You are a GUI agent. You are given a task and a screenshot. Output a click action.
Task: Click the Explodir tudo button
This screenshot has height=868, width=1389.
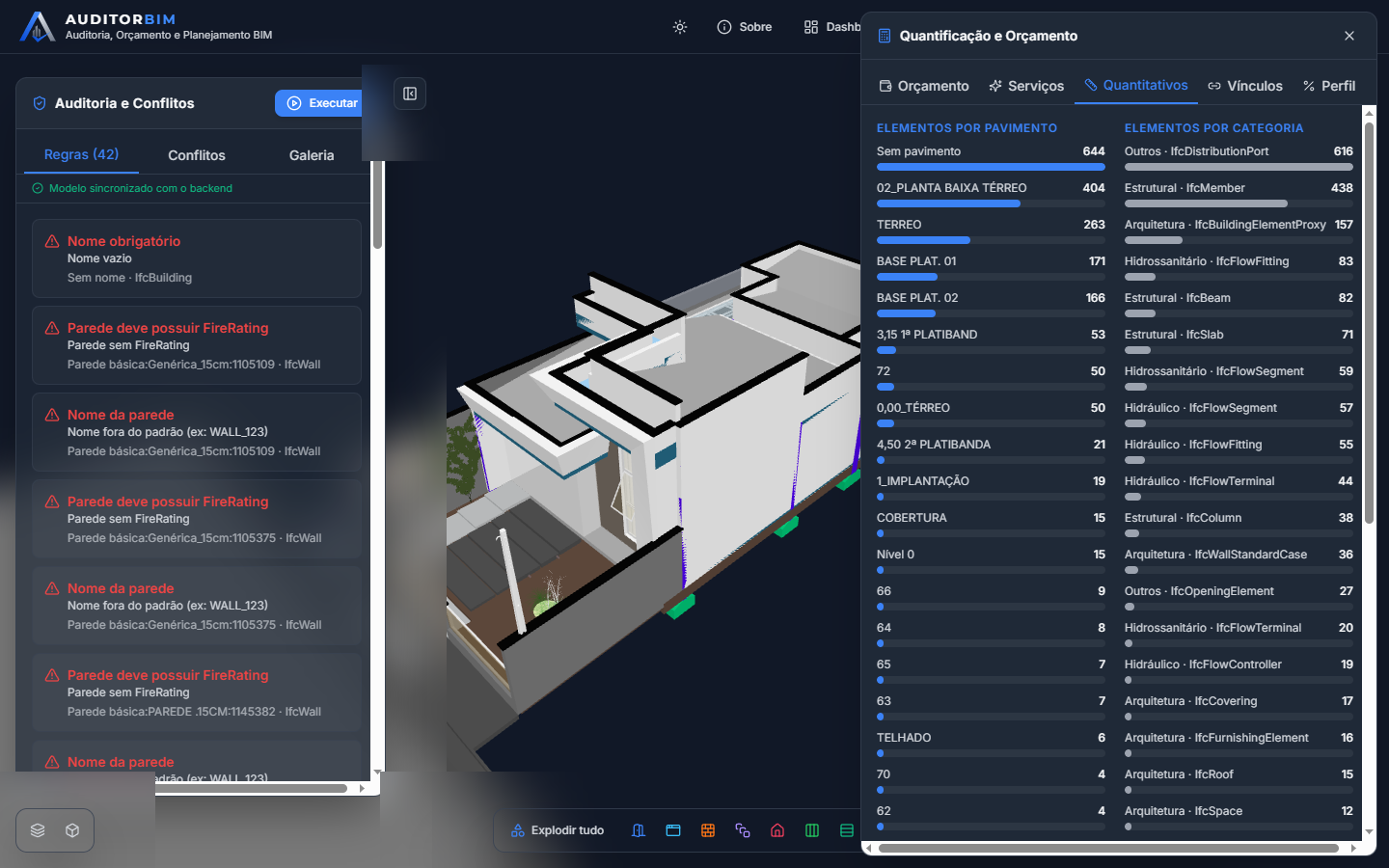[558, 830]
